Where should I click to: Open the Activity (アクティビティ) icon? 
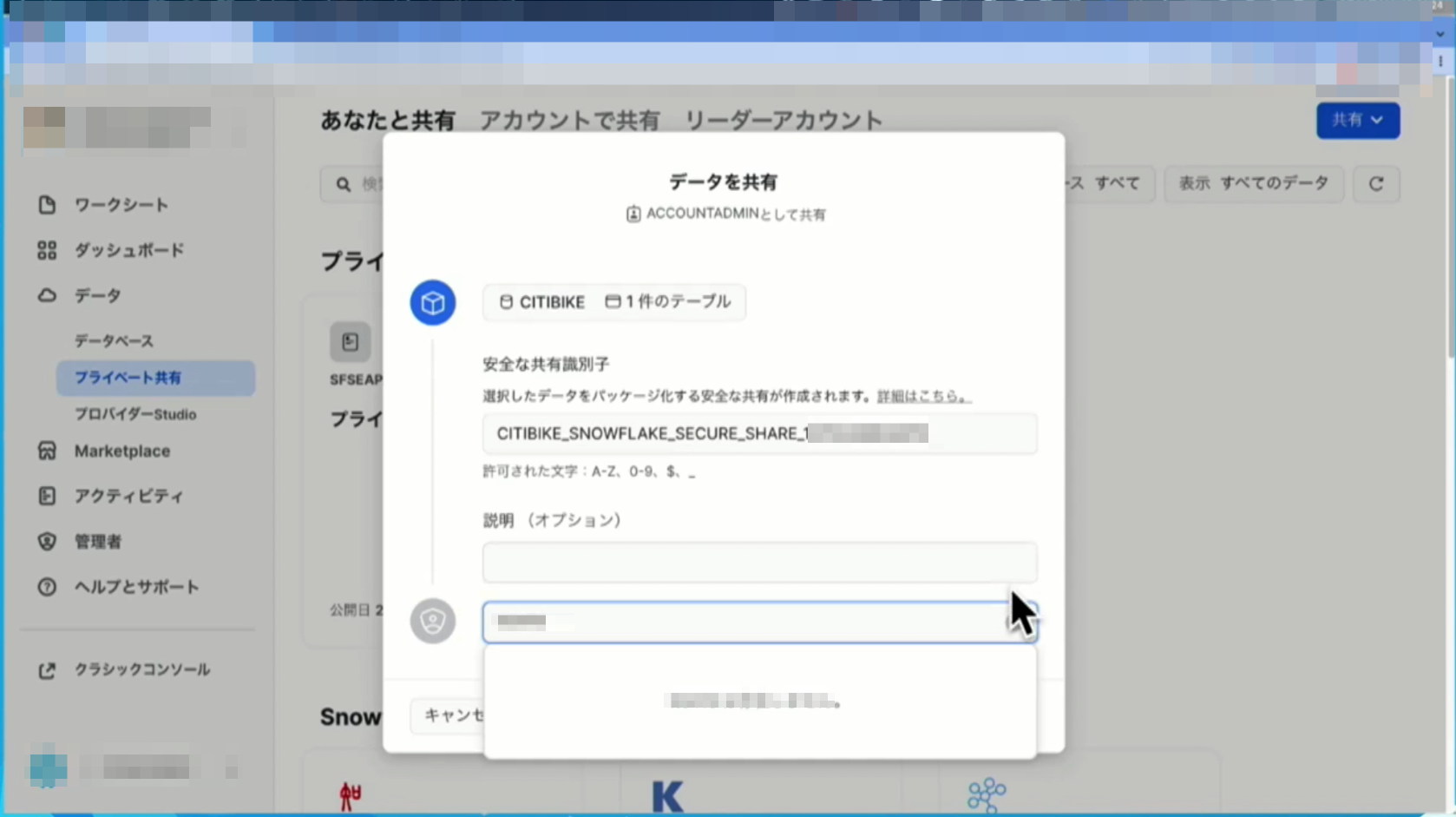click(47, 496)
